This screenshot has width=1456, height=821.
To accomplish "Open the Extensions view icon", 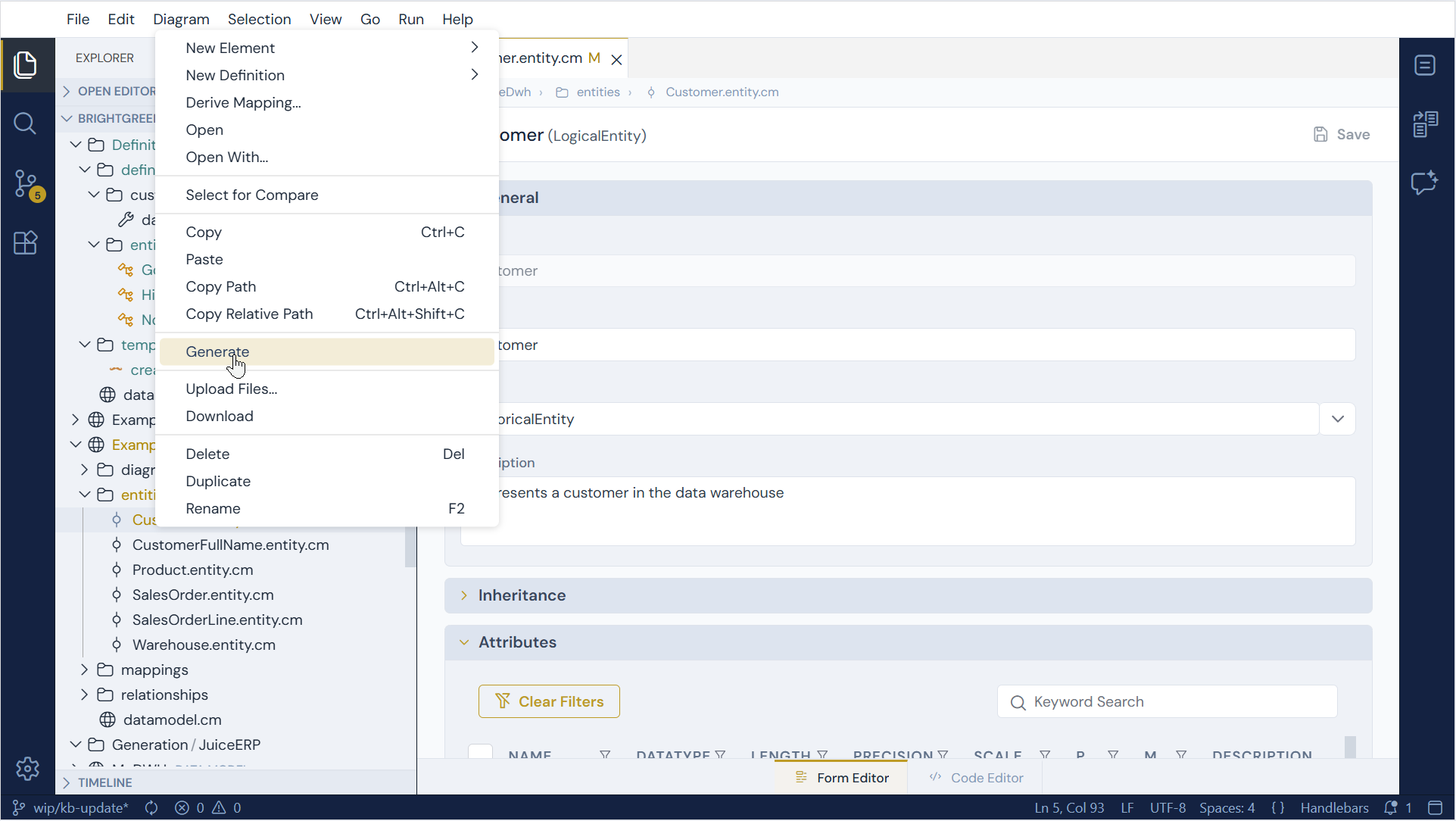I will (26, 243).
